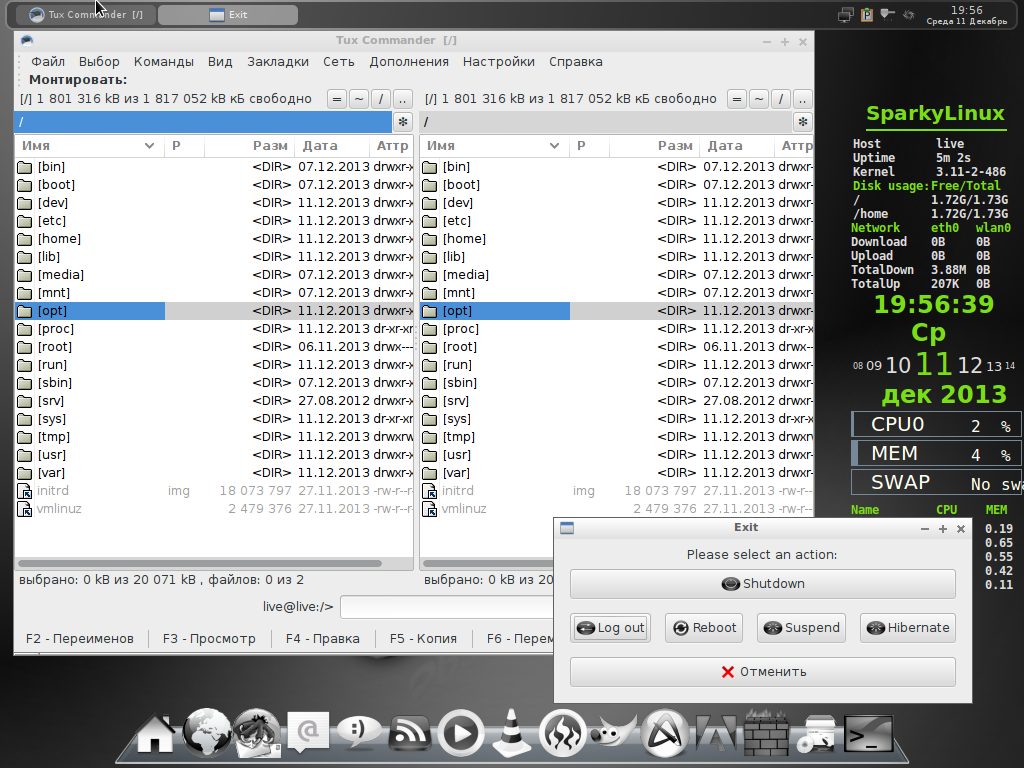Open the round stylized-A office dock icon
This screenshot has height=768, width=1024.
tap(664, 734)
